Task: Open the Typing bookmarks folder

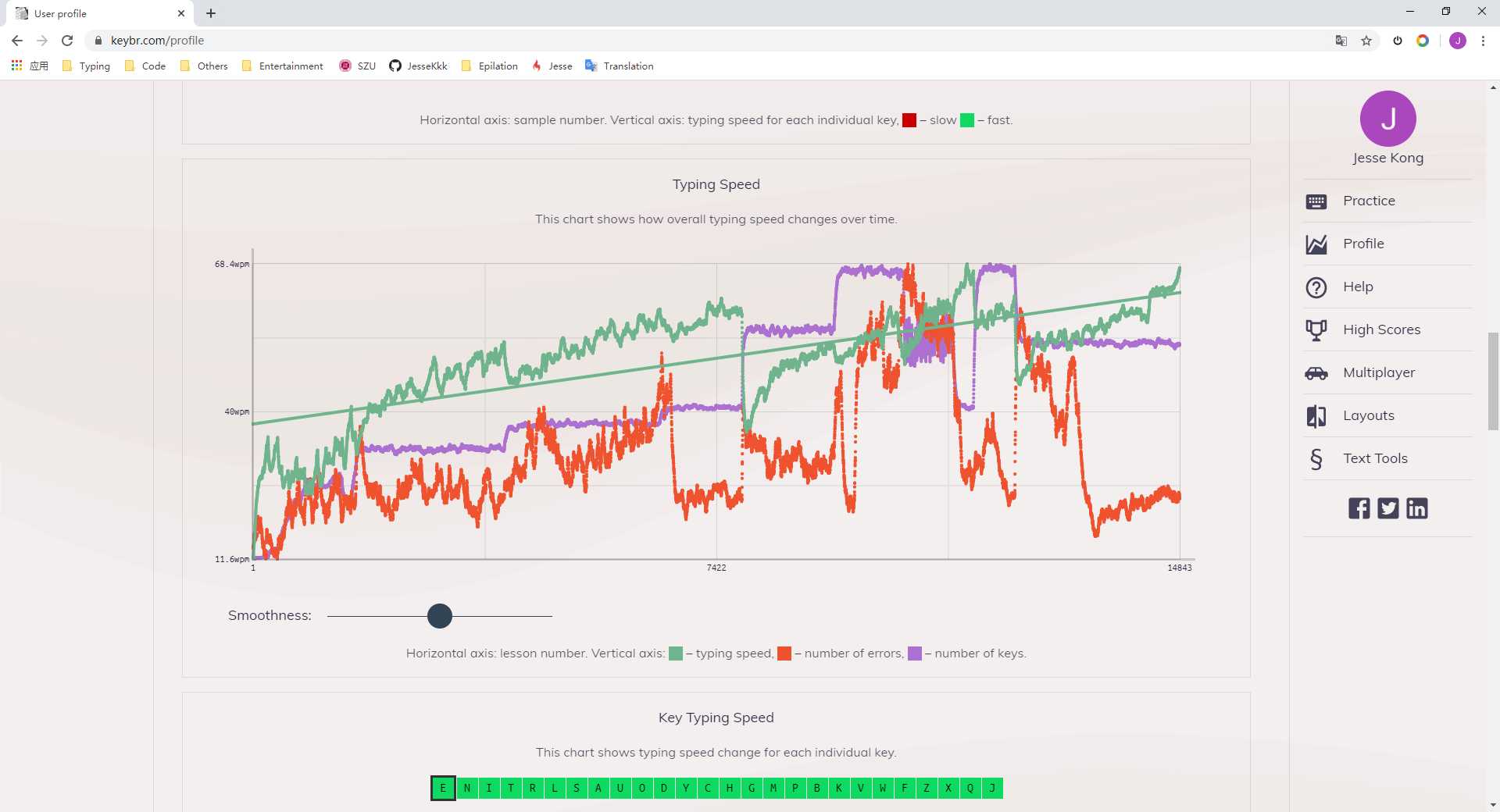Action: point(86,66)
